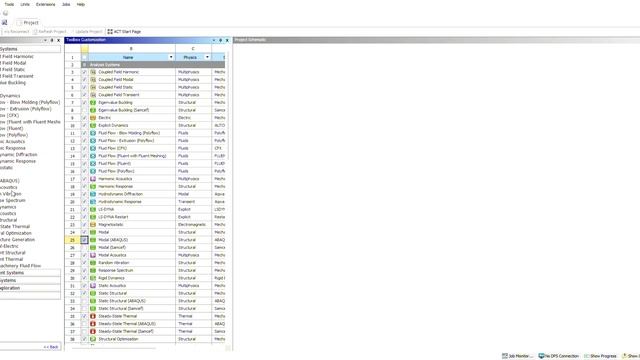Click the Steady-State Thermal red icon
This screenshot has width=640, height=360.
pos(93,316)
